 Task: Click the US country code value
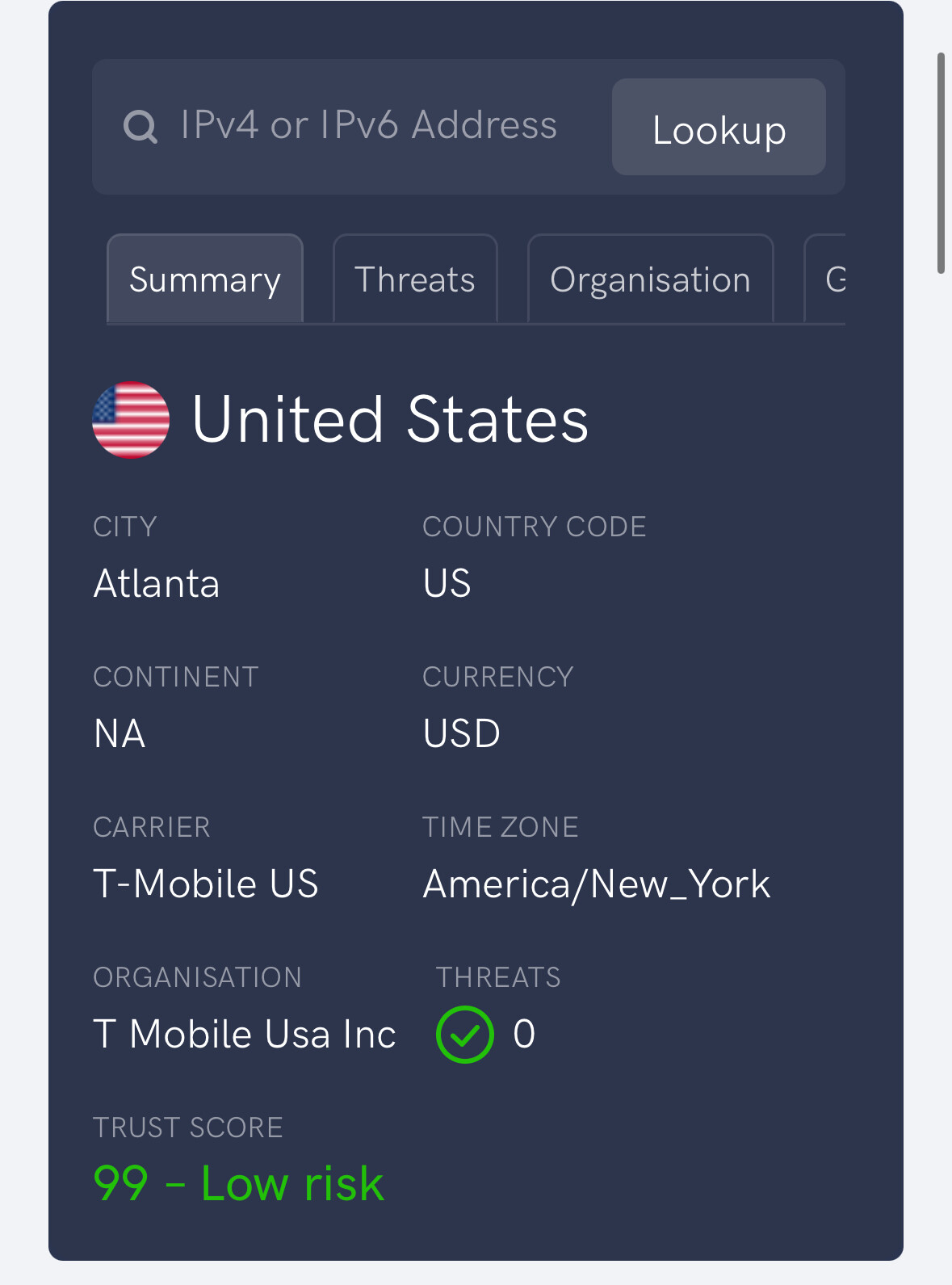click(x=447, y=583)
